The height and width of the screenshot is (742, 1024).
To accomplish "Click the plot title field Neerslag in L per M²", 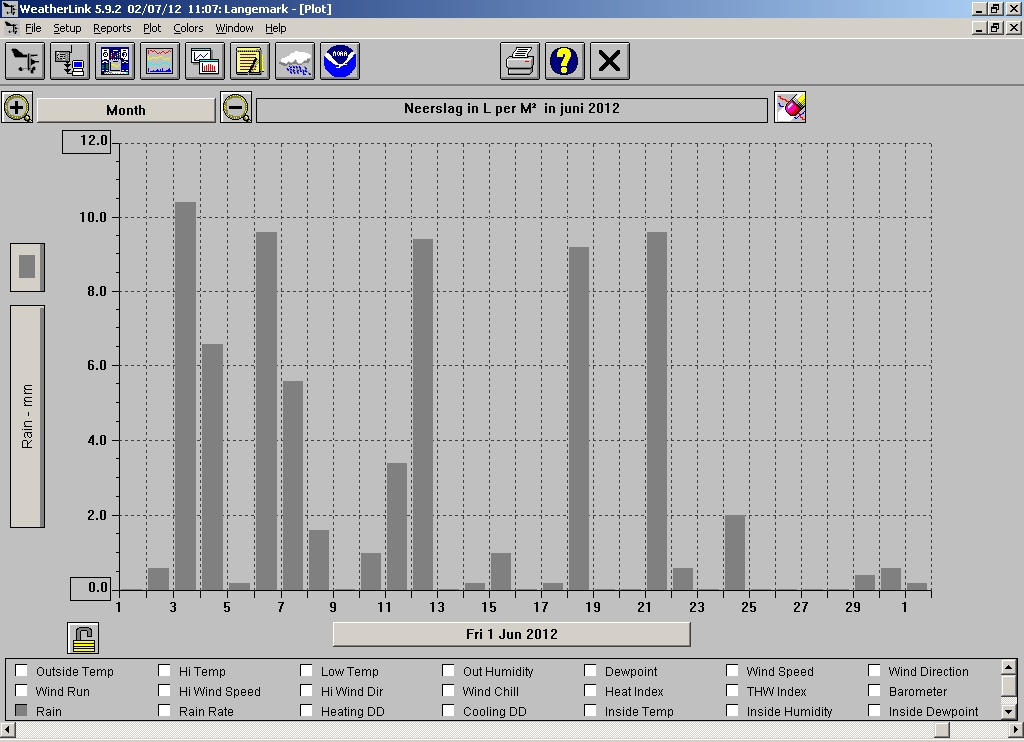I will [x=512, y=109].
